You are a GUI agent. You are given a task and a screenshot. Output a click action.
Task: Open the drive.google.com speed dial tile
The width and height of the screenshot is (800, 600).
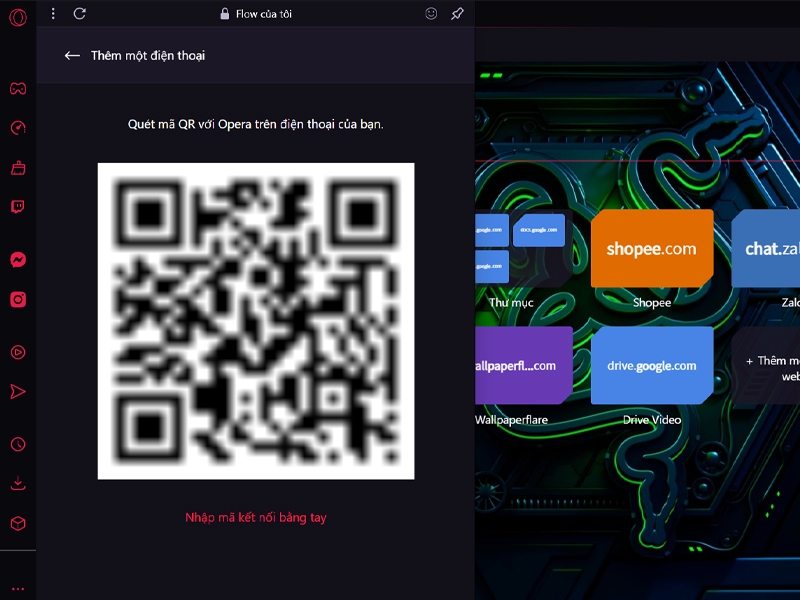click(652, 365)
